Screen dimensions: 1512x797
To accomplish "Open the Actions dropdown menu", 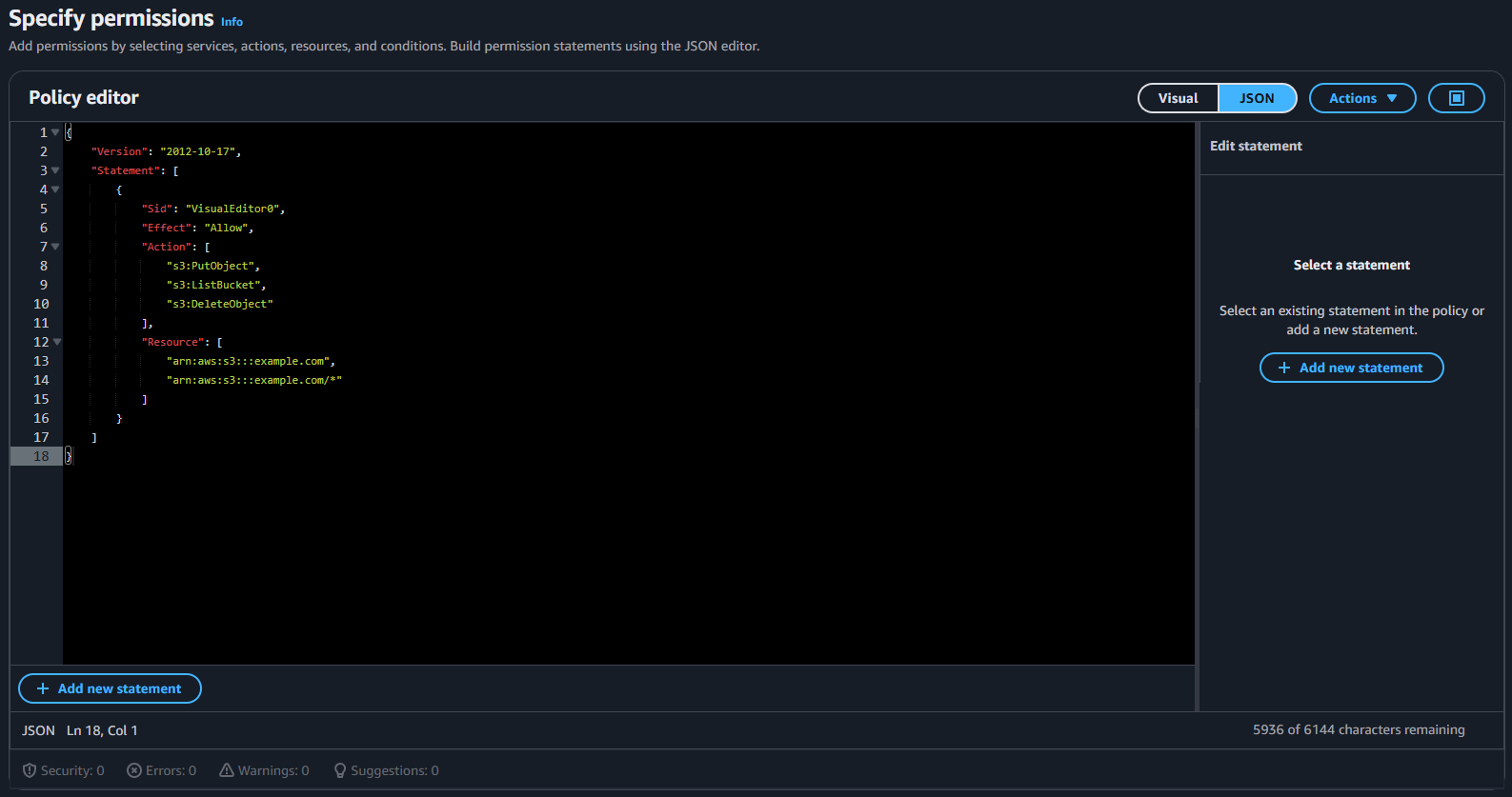I will (1362, 98).
